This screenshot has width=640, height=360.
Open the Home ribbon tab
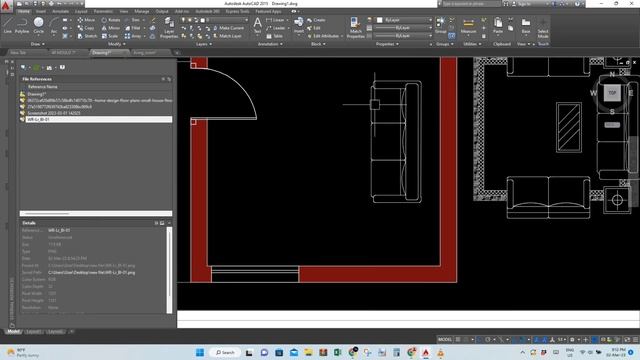click(x=24, y=11)
